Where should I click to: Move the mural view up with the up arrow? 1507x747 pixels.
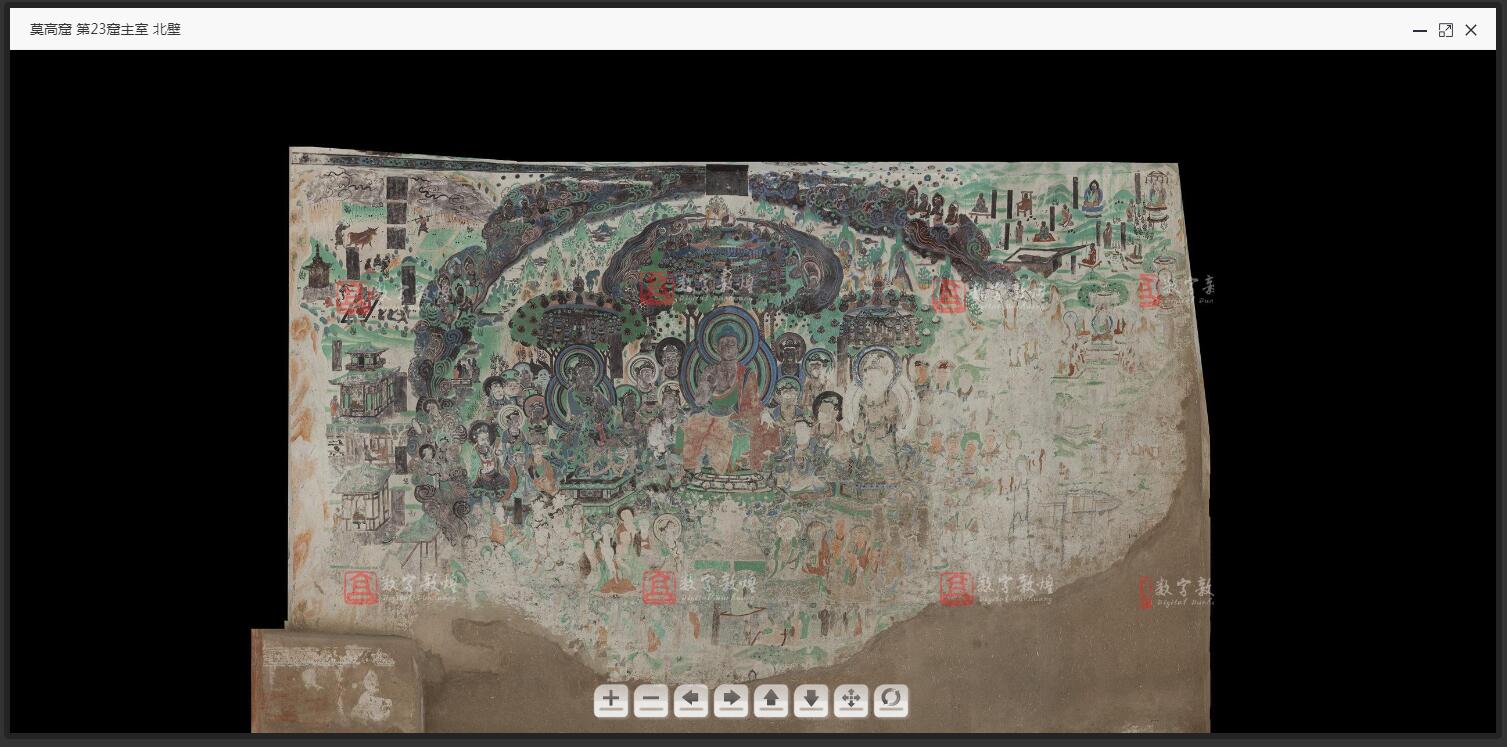pyautogui.click(x=771, y=700)
